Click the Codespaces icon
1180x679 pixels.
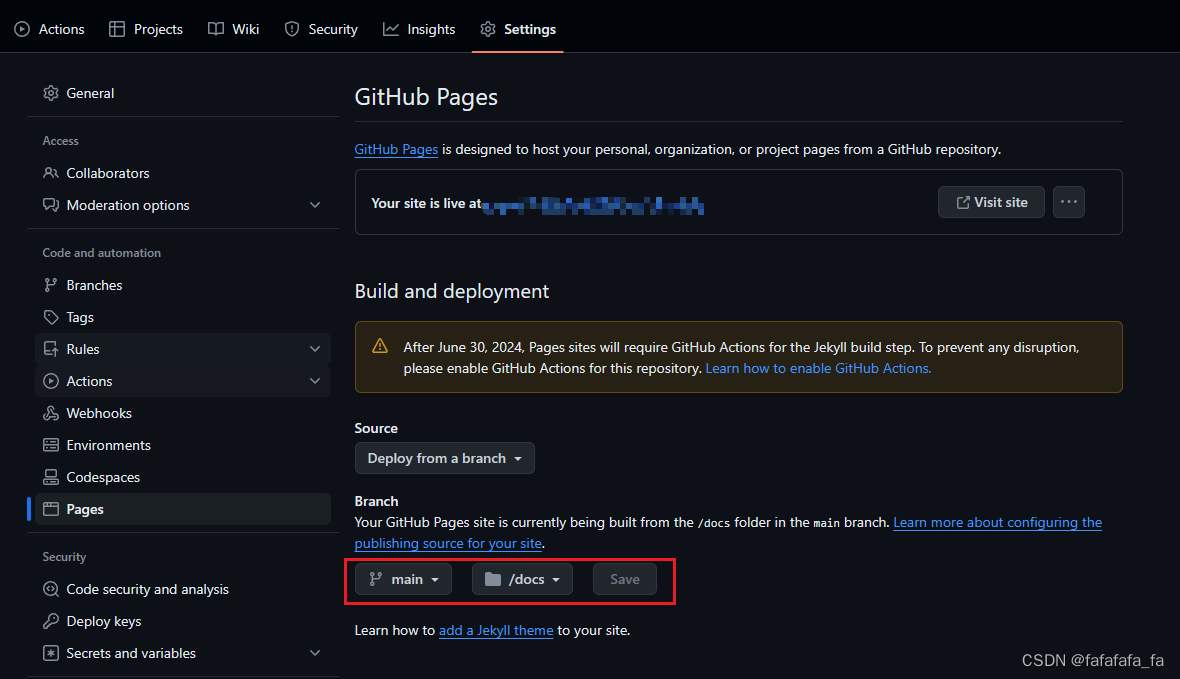click(x=50, y=477)
